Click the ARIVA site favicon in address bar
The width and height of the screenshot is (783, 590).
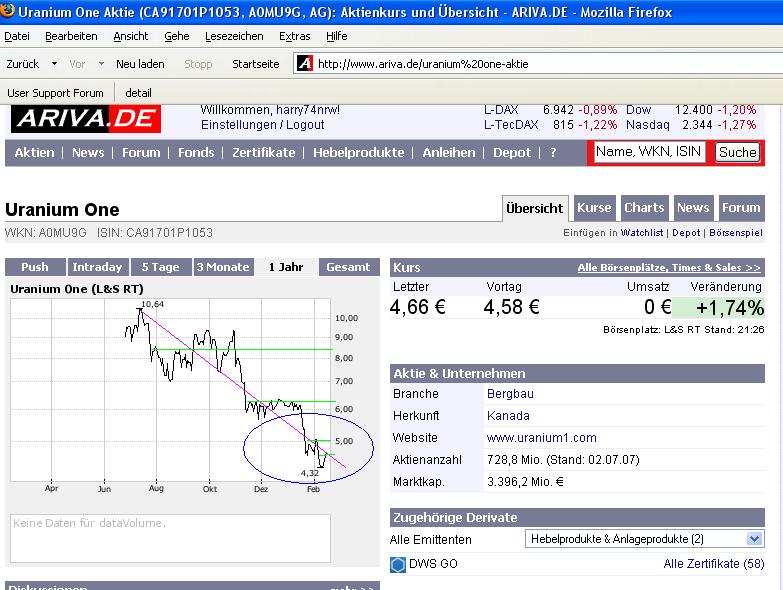pos(305,63)
